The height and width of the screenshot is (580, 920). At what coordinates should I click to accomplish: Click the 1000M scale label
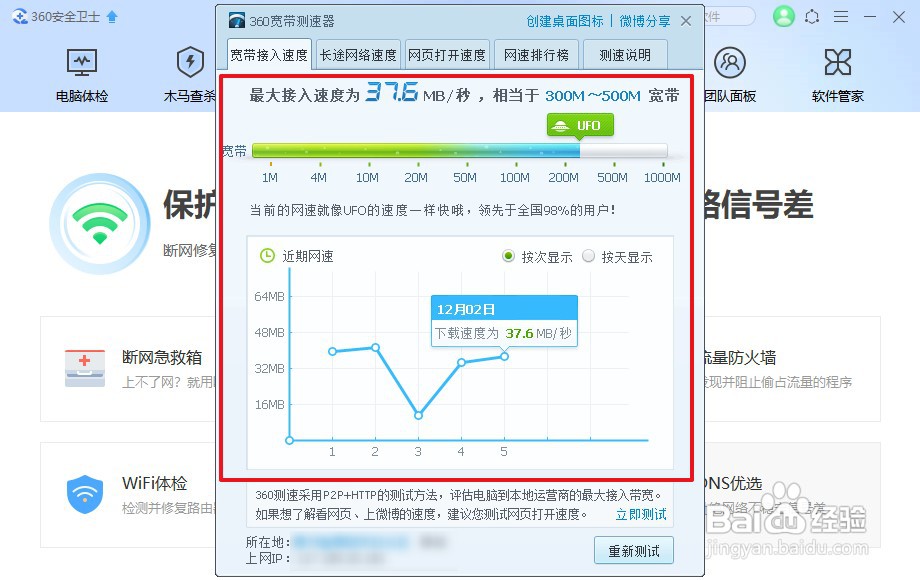coord(662,178)
